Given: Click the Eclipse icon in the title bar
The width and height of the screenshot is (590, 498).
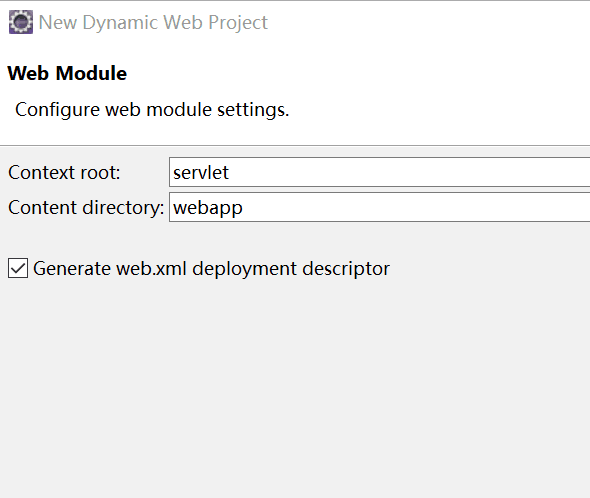Looking at the screenshot, I should (21, 22).
